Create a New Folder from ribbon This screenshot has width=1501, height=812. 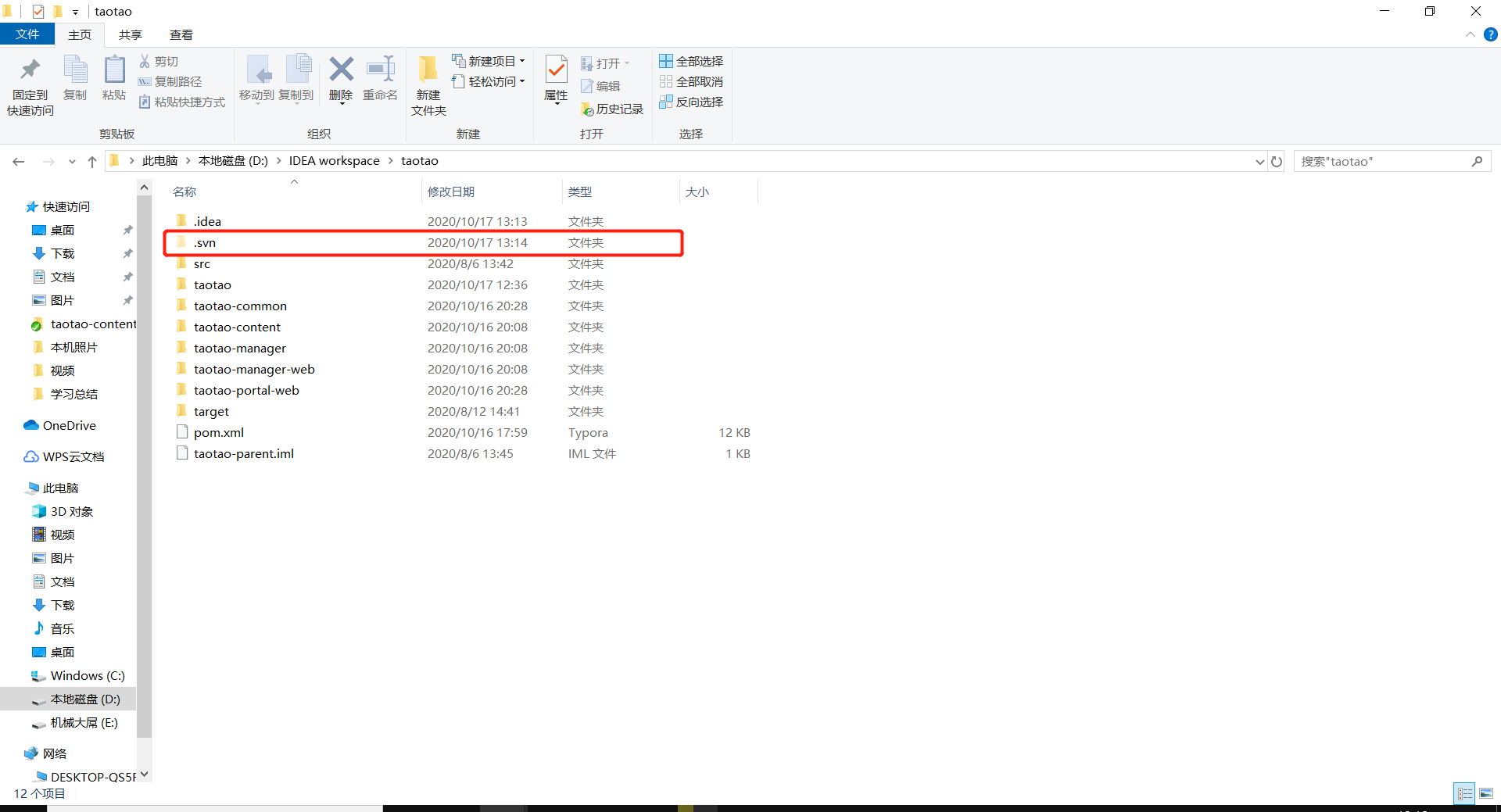pyautogui.click(x=428, y=86)
